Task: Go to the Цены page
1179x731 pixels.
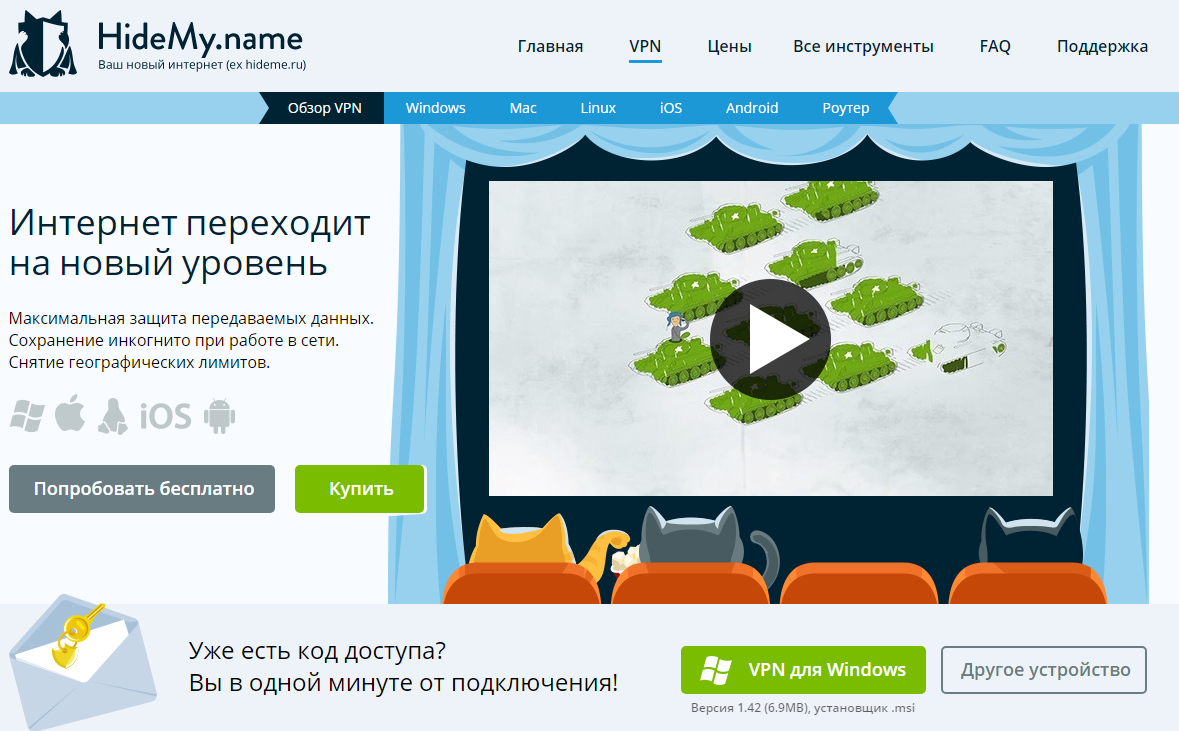Action: point(729,47)
